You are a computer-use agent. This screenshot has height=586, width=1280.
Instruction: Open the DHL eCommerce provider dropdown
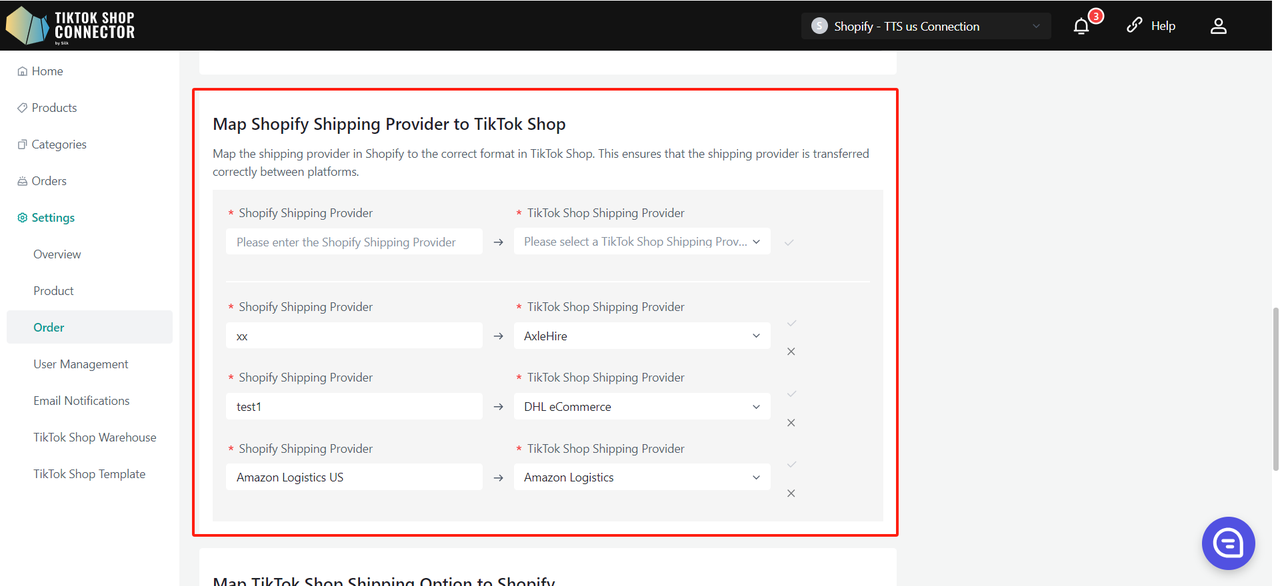click(642, 407)
